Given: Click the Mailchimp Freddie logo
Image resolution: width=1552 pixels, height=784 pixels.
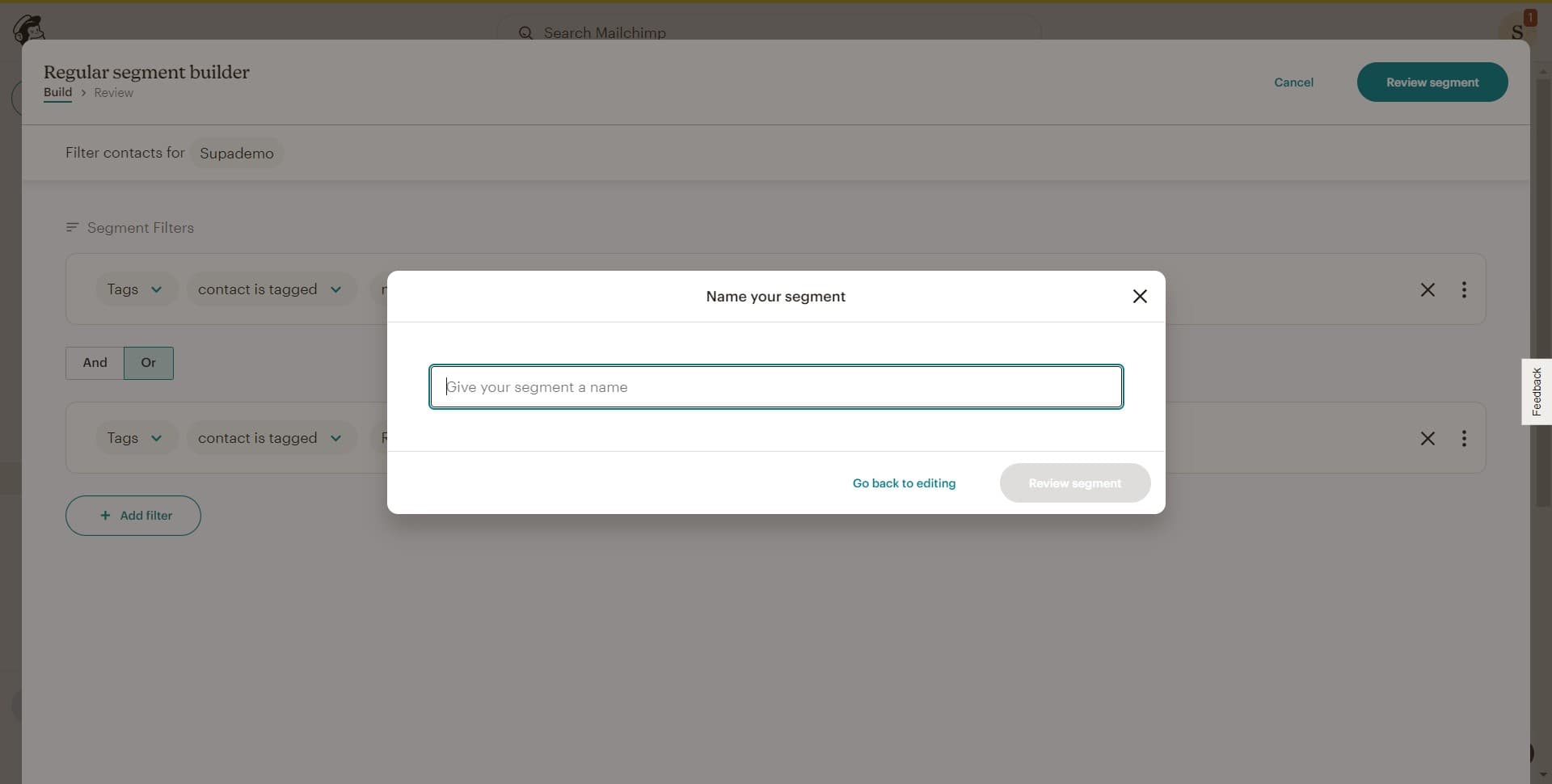Looking at the screenshot, I should click(29, 28).
